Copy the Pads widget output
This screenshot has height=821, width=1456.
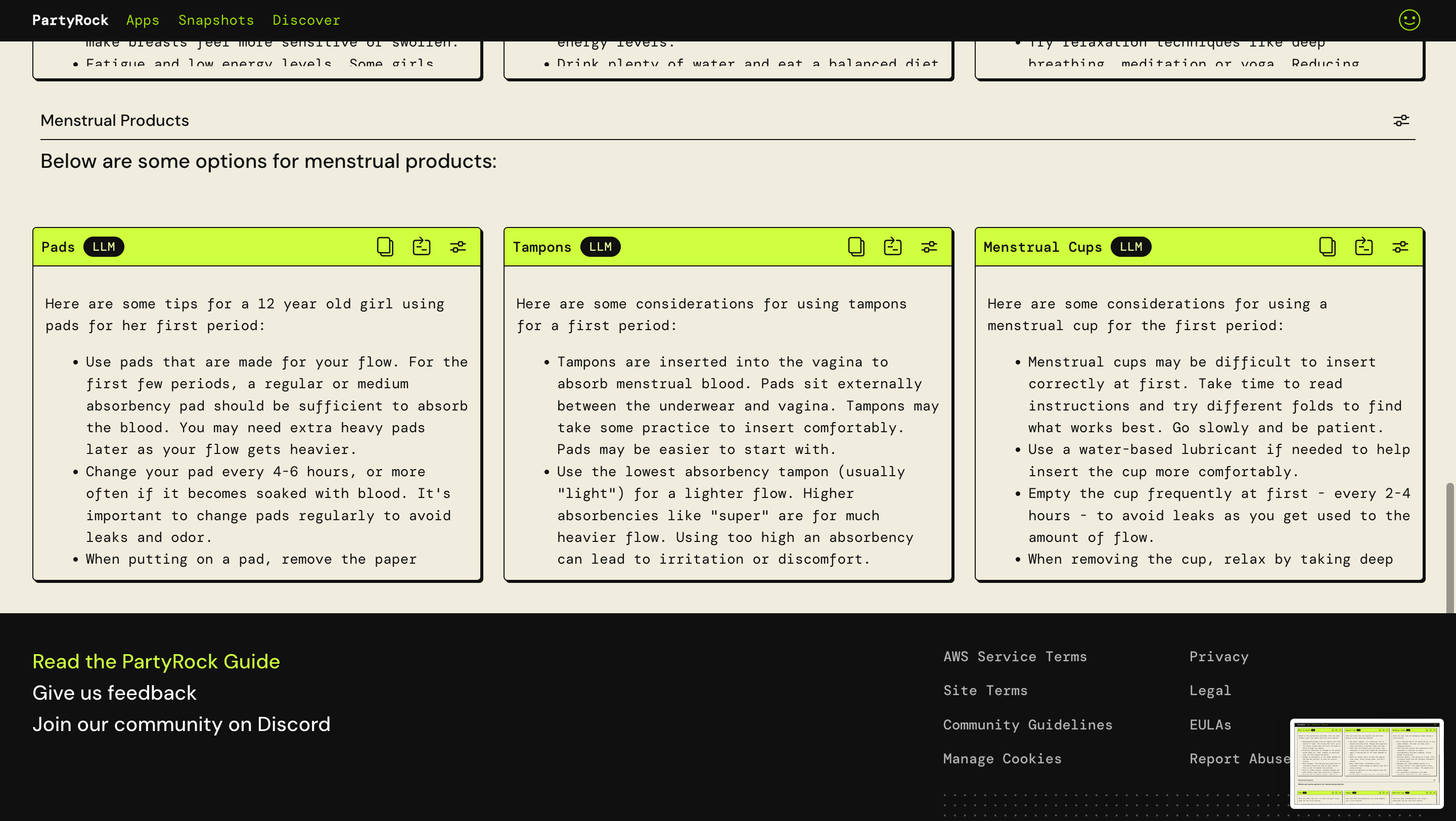click(x=385, y=247)
